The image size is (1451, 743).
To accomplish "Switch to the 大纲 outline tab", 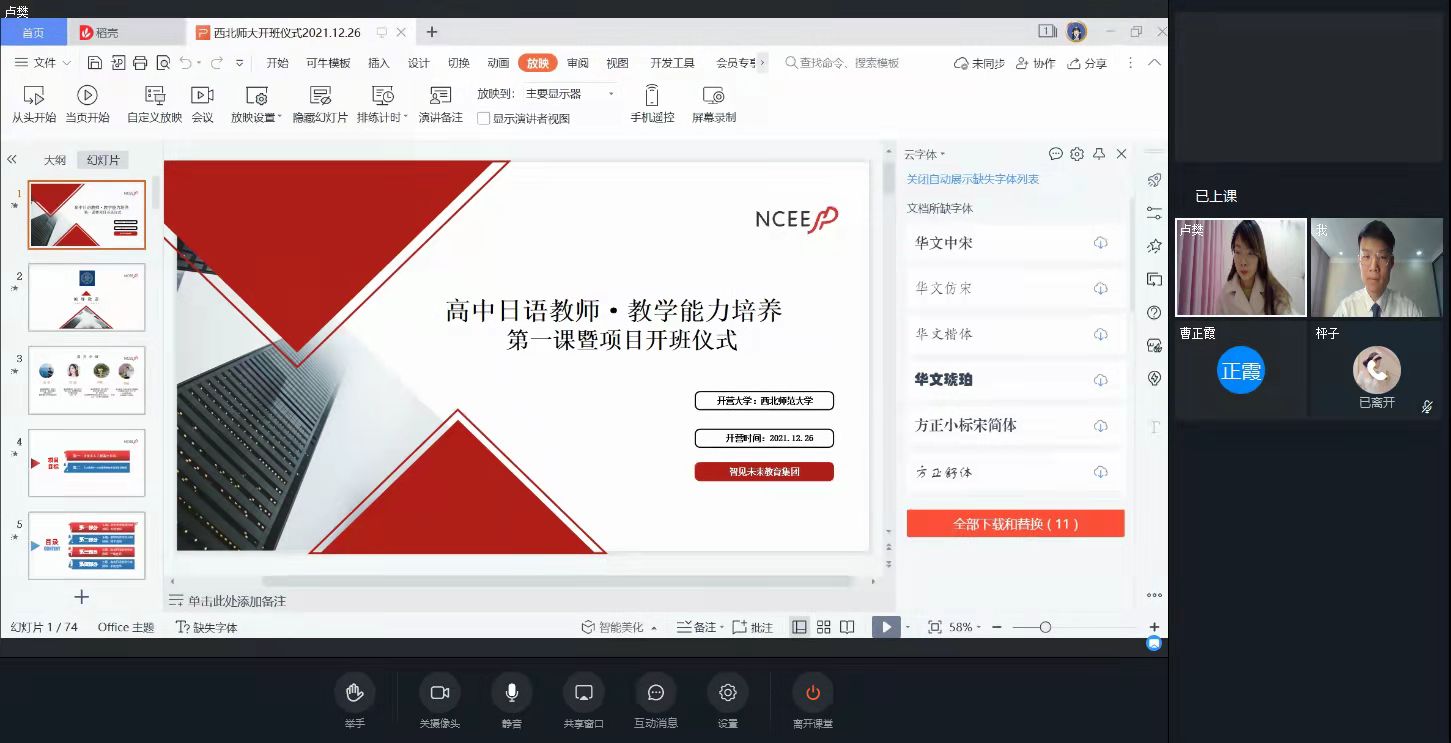I will click(x=54, y=160).
